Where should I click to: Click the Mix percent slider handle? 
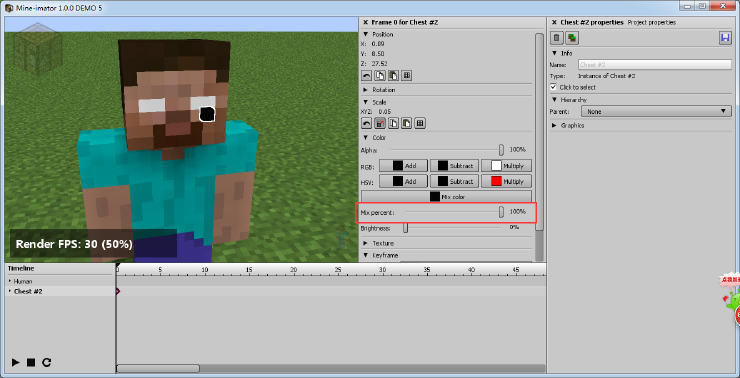[x=501, y=212]
